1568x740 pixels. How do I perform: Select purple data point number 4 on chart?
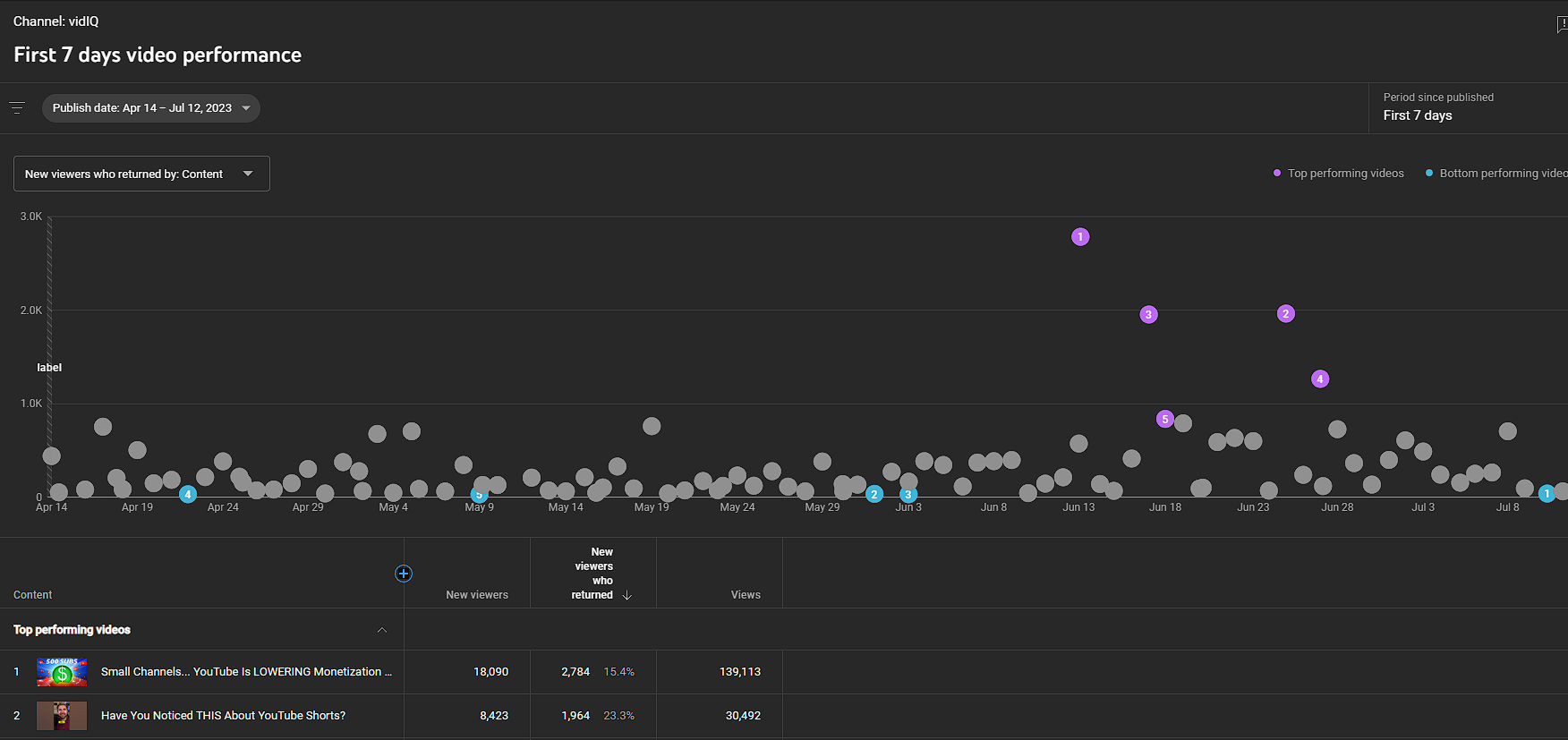(1320, 379)
